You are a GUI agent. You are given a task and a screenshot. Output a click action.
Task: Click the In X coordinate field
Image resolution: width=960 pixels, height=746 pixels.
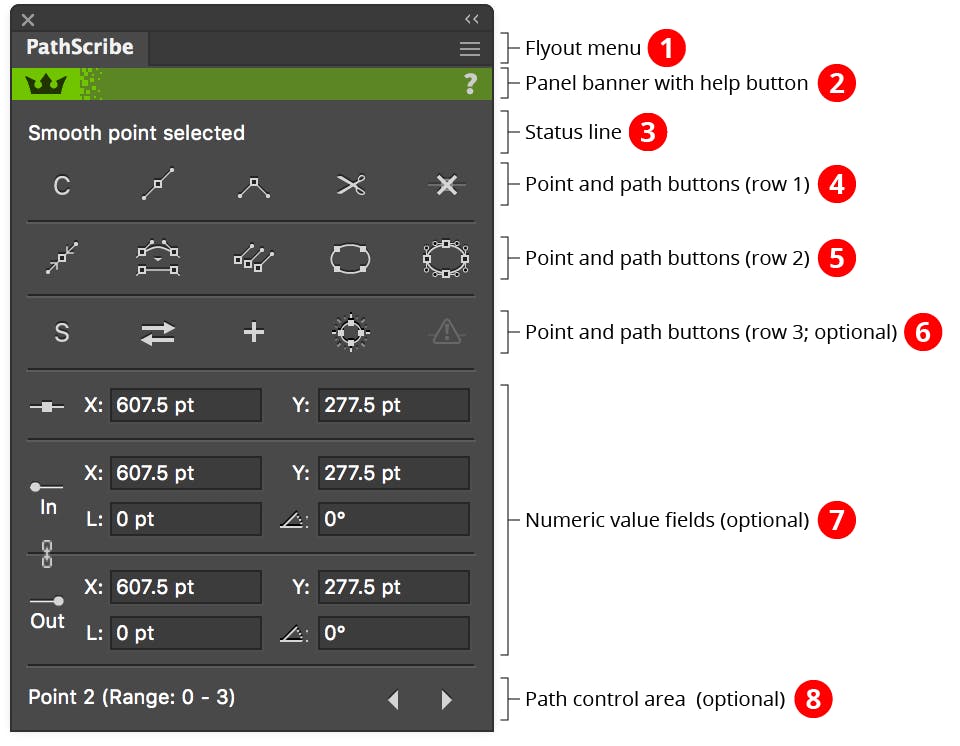tap(185, 472)
